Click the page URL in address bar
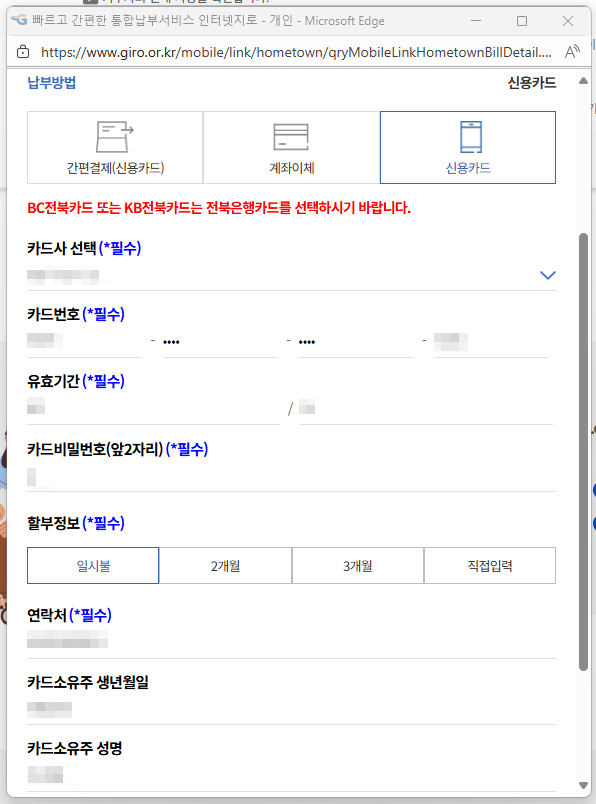The height and width of the screenshot is (804, 596). 296,52
